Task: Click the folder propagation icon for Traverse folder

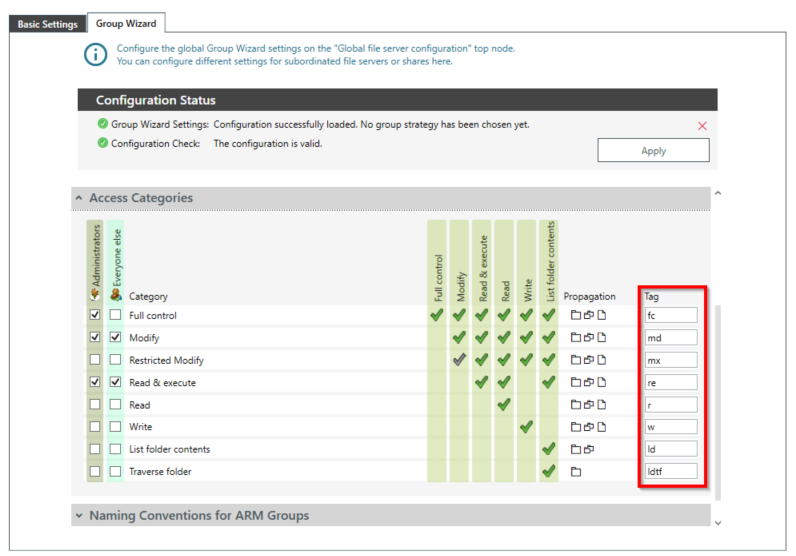Action: coord(576,471)
